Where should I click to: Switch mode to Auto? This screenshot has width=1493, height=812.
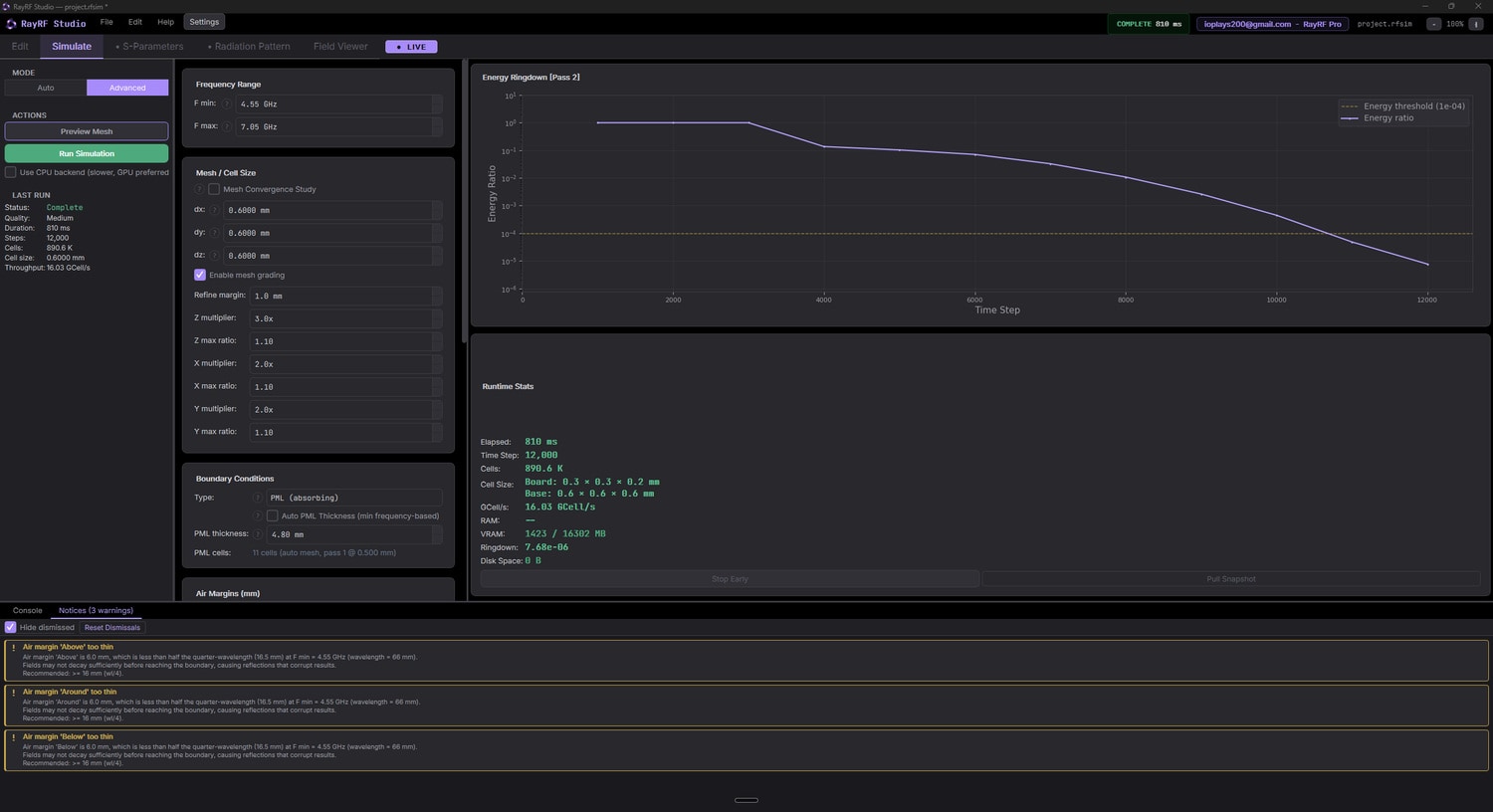[46, 88]
